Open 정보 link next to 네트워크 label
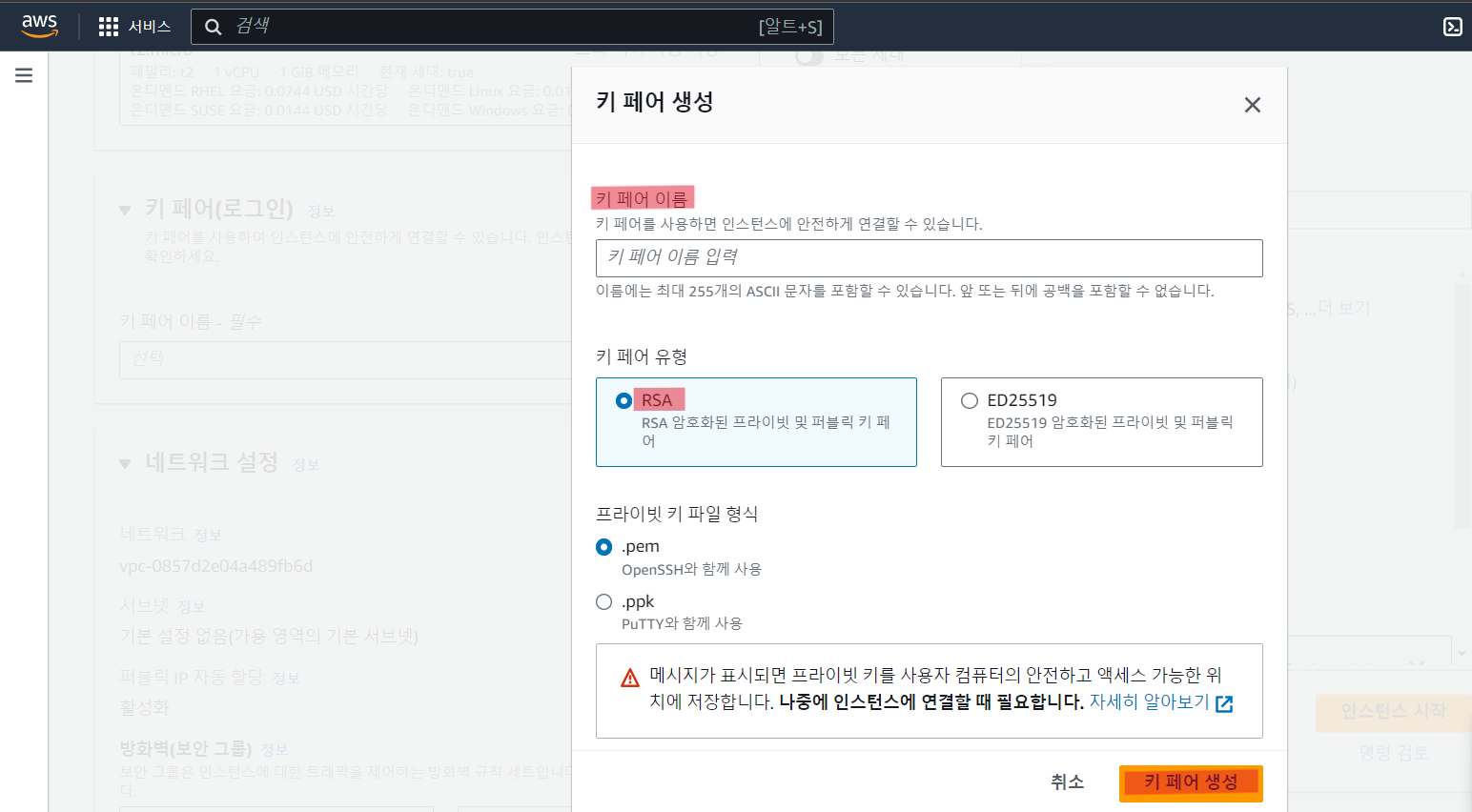 208,536
